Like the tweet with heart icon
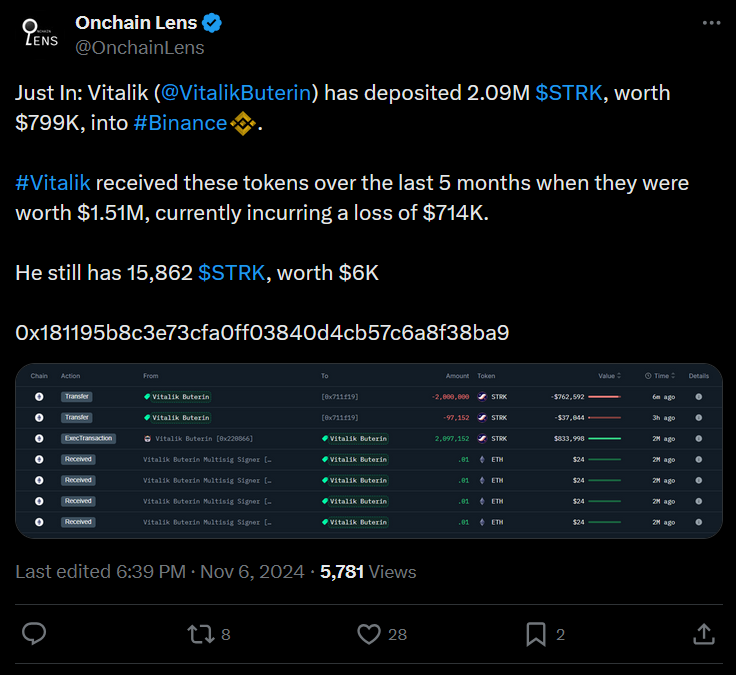This screenshot has height=675, width=736. pos(369,634)
